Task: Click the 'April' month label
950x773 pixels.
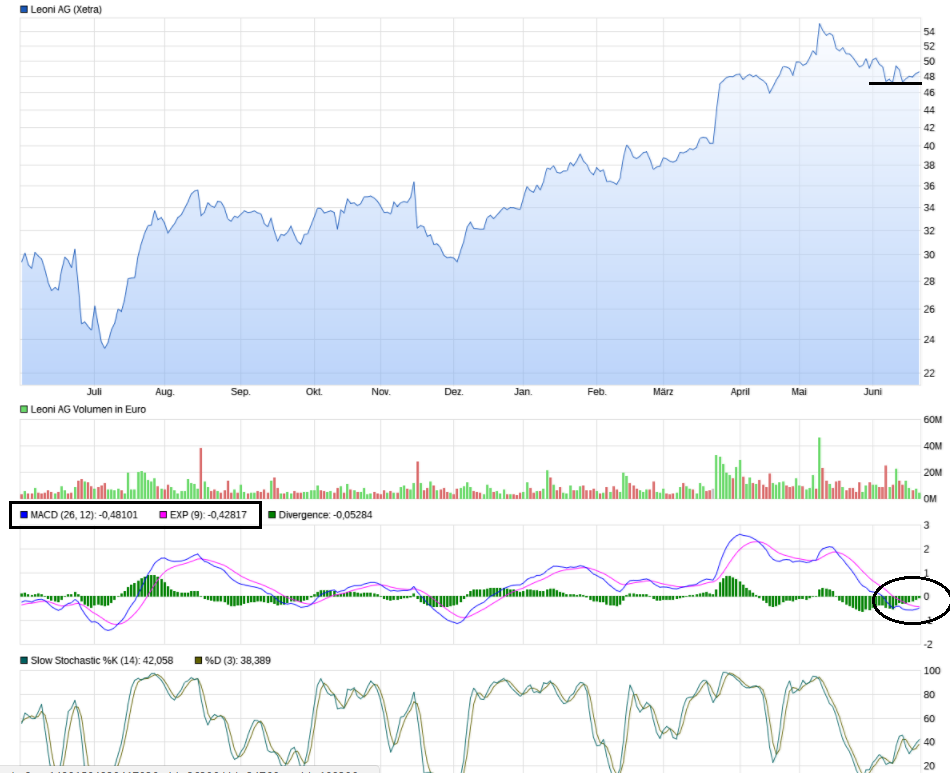Action: pos(740,392)
